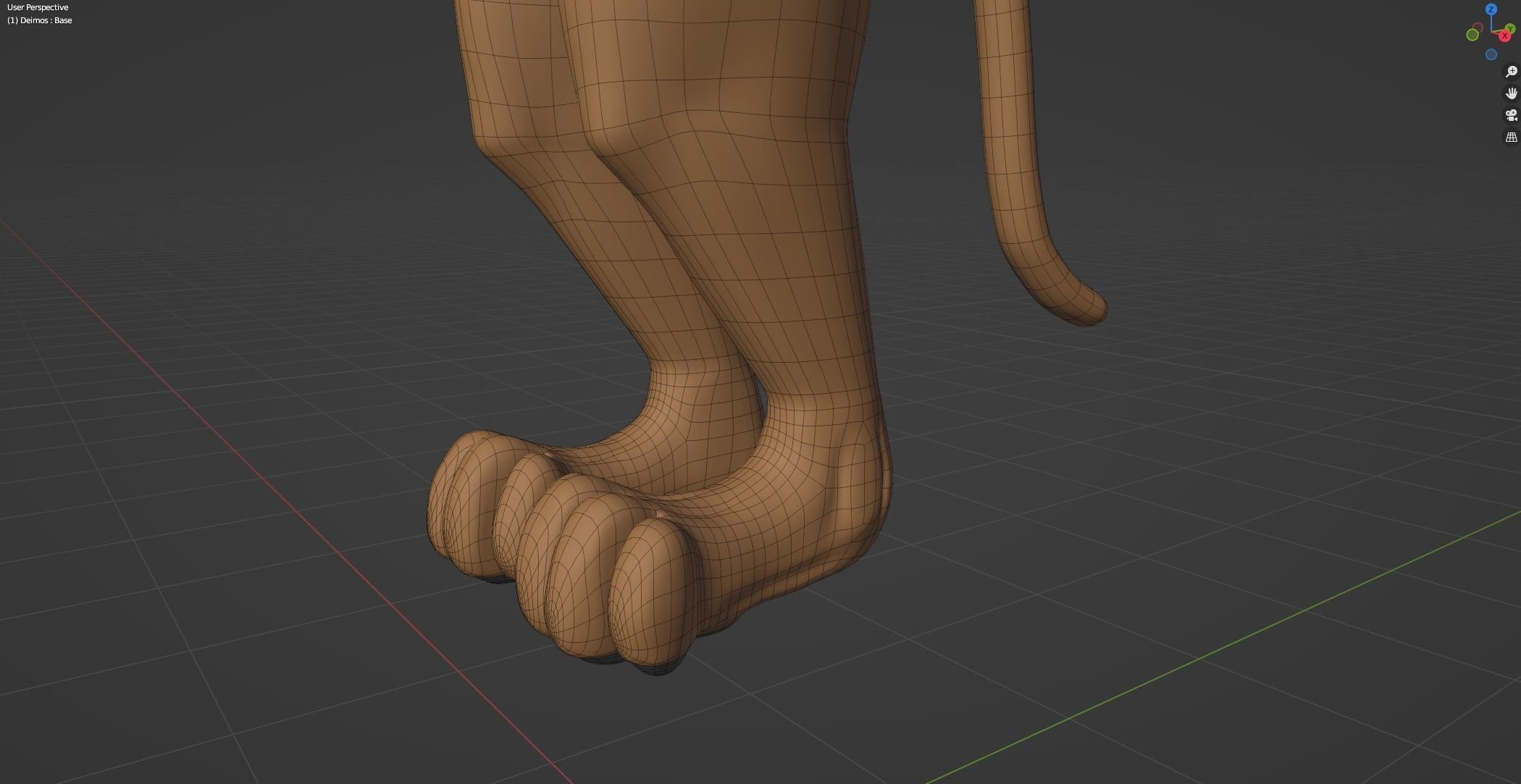Toggle the camera view icon
This screenshot has width=1521, height=784.
pos(1512,115)
